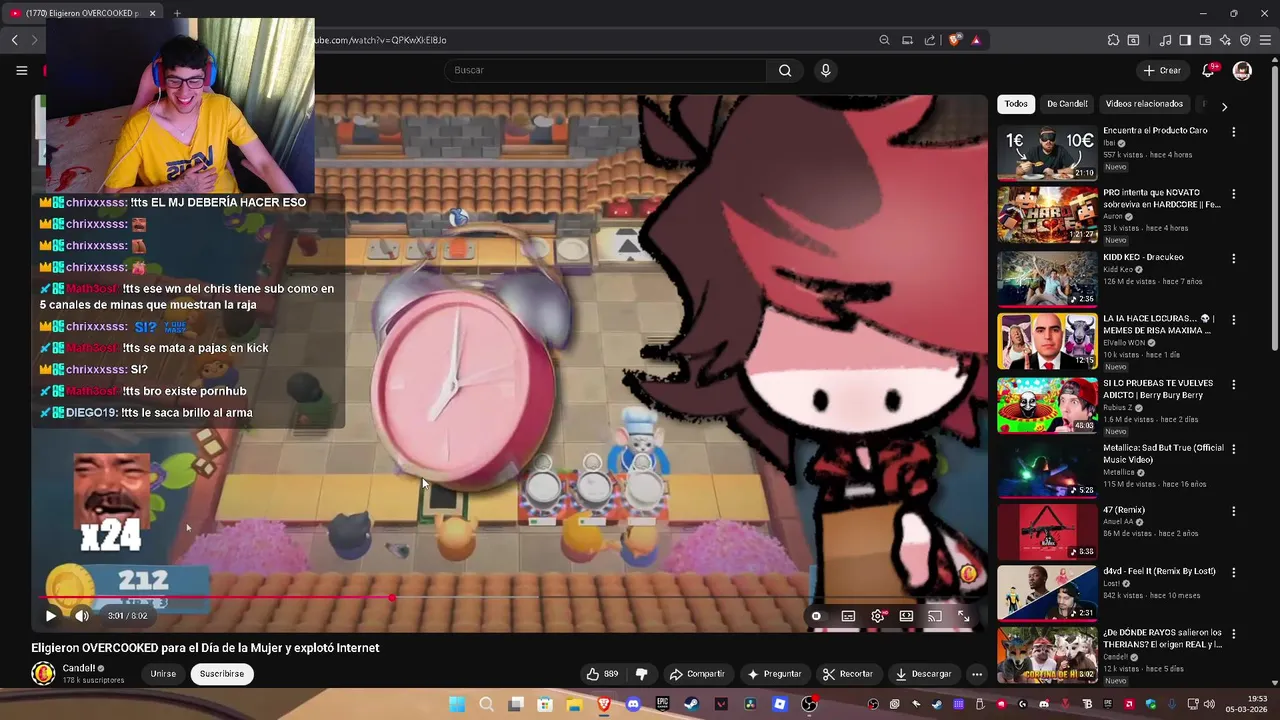Cast video to a TV
The width and height of the screenshot is (1280, 720).
point(935,616)
